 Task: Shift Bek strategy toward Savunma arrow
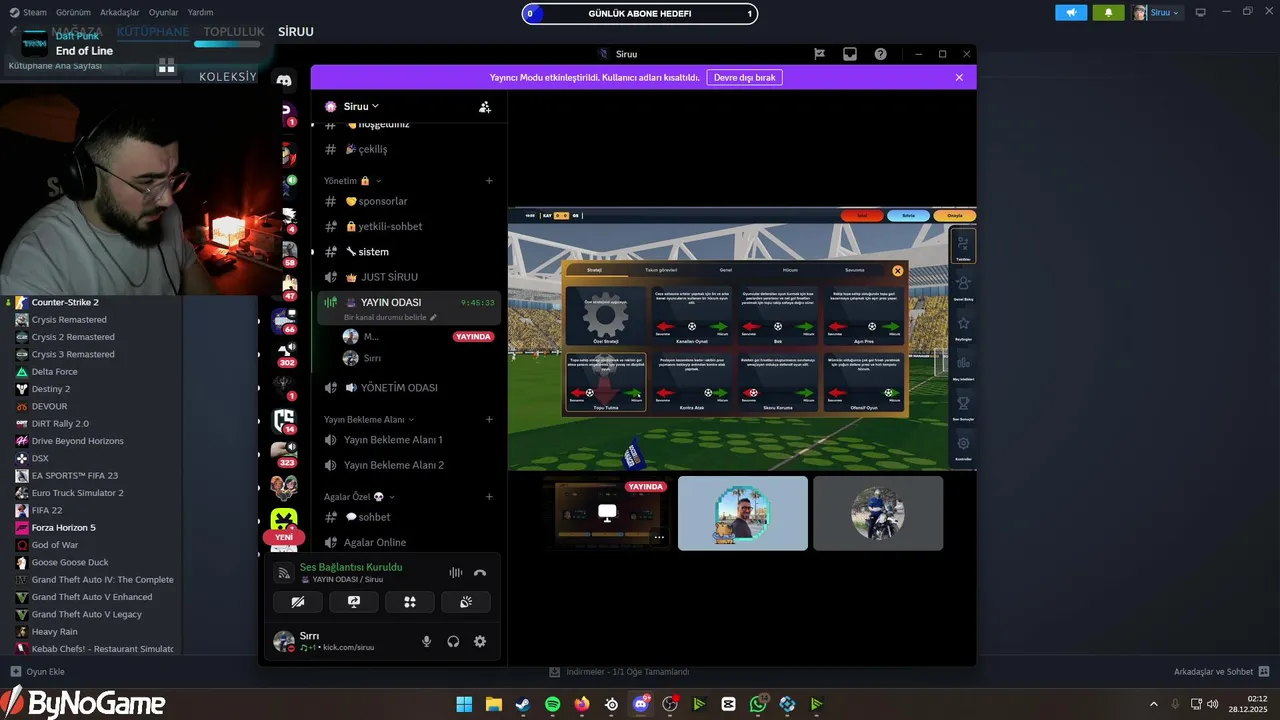point(750,326)
